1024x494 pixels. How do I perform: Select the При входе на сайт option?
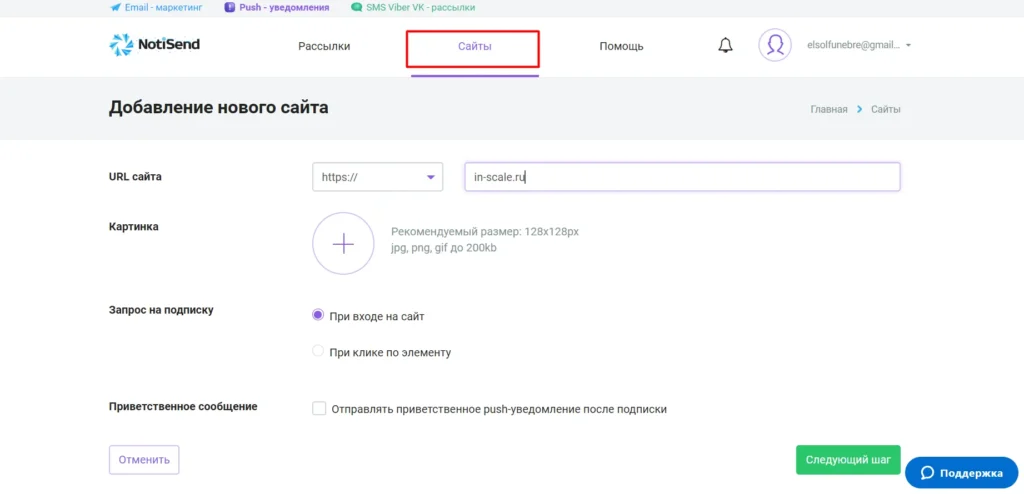[x=318, y=316]
